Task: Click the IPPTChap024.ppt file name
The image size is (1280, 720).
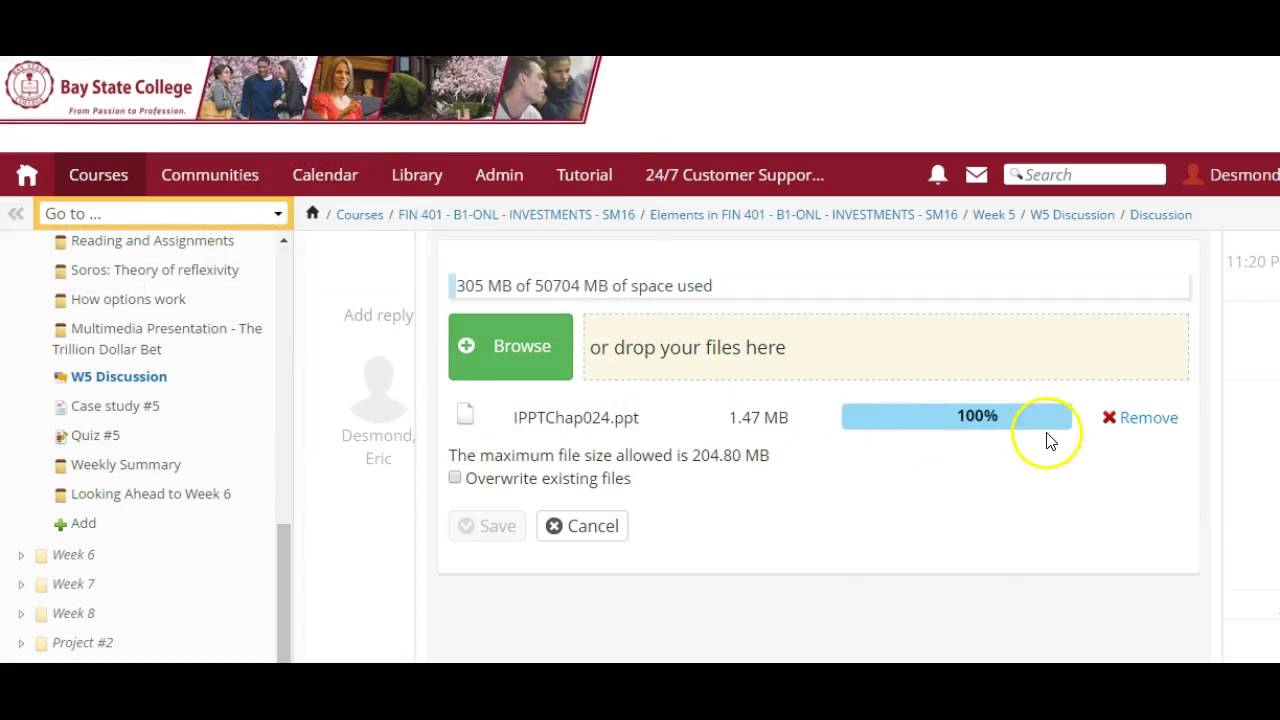Action: 576,418
